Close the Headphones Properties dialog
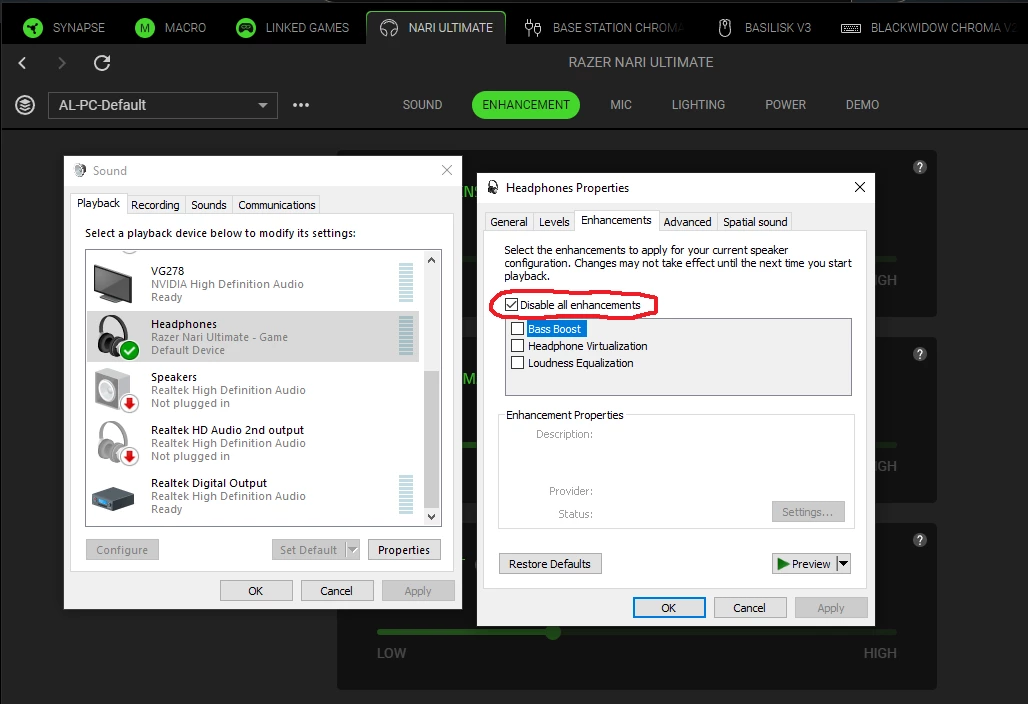Image resolution: width=1028 pixels, height=704 pixels. [860, 187]
